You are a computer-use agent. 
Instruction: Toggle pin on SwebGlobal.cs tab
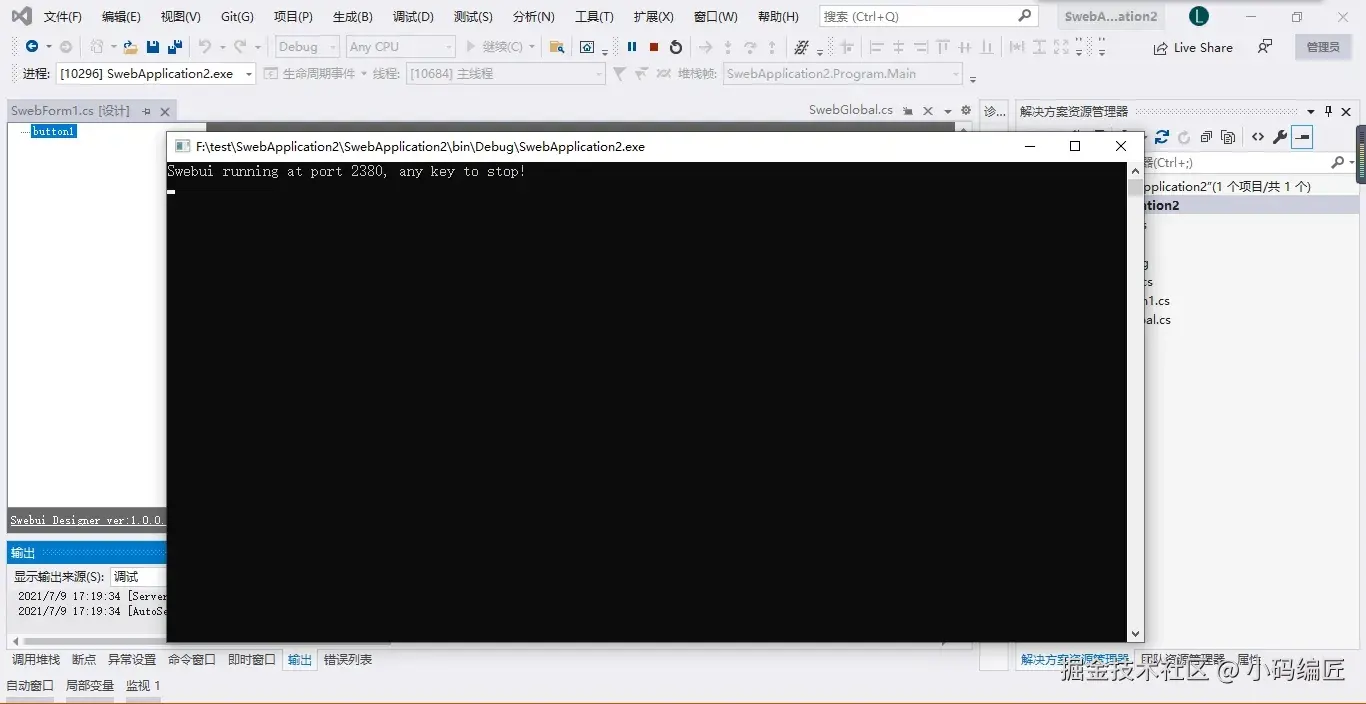tap(907, 111)
